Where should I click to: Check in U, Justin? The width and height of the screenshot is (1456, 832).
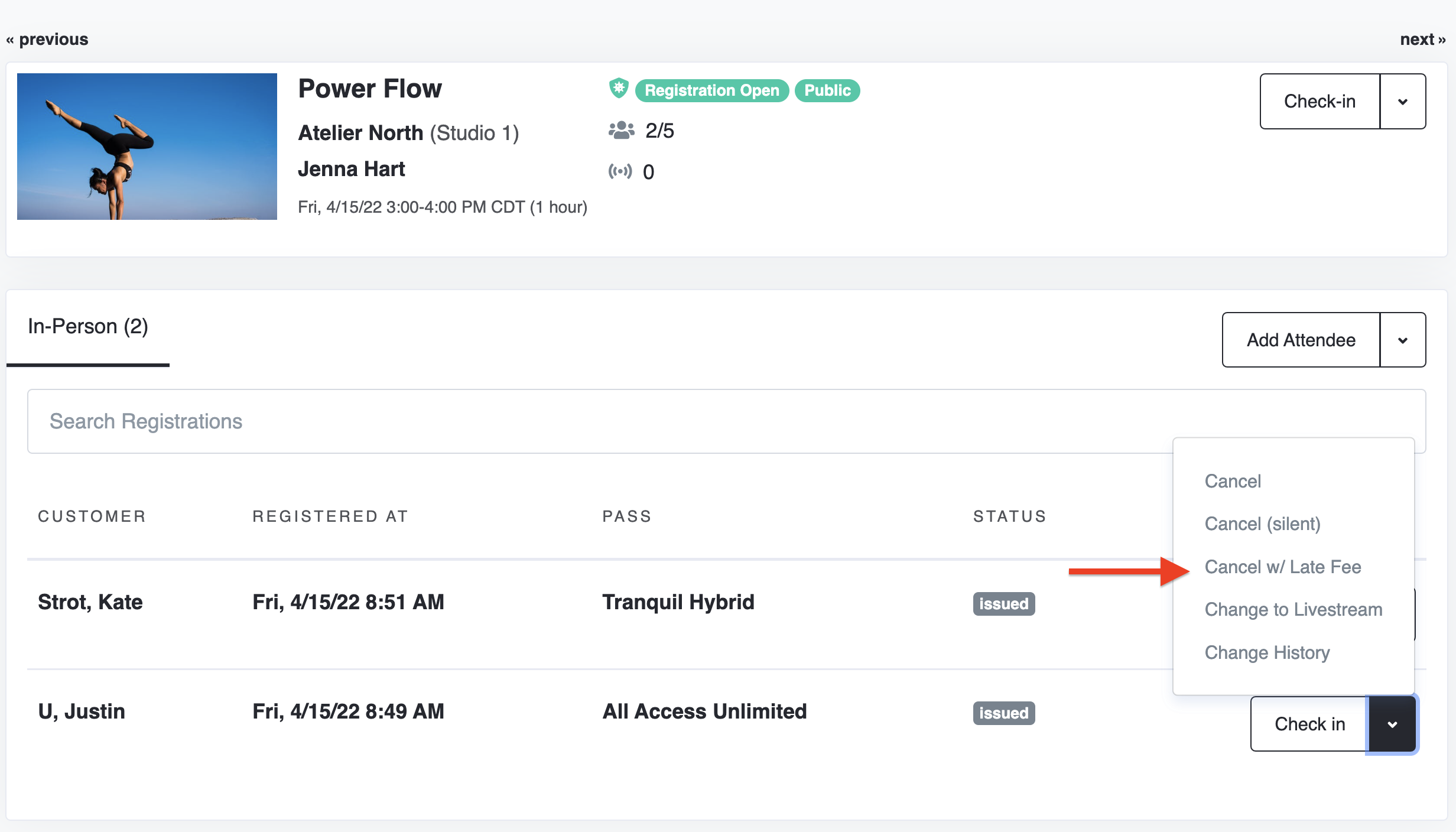pyautogui.click(x=1309, y=724)
